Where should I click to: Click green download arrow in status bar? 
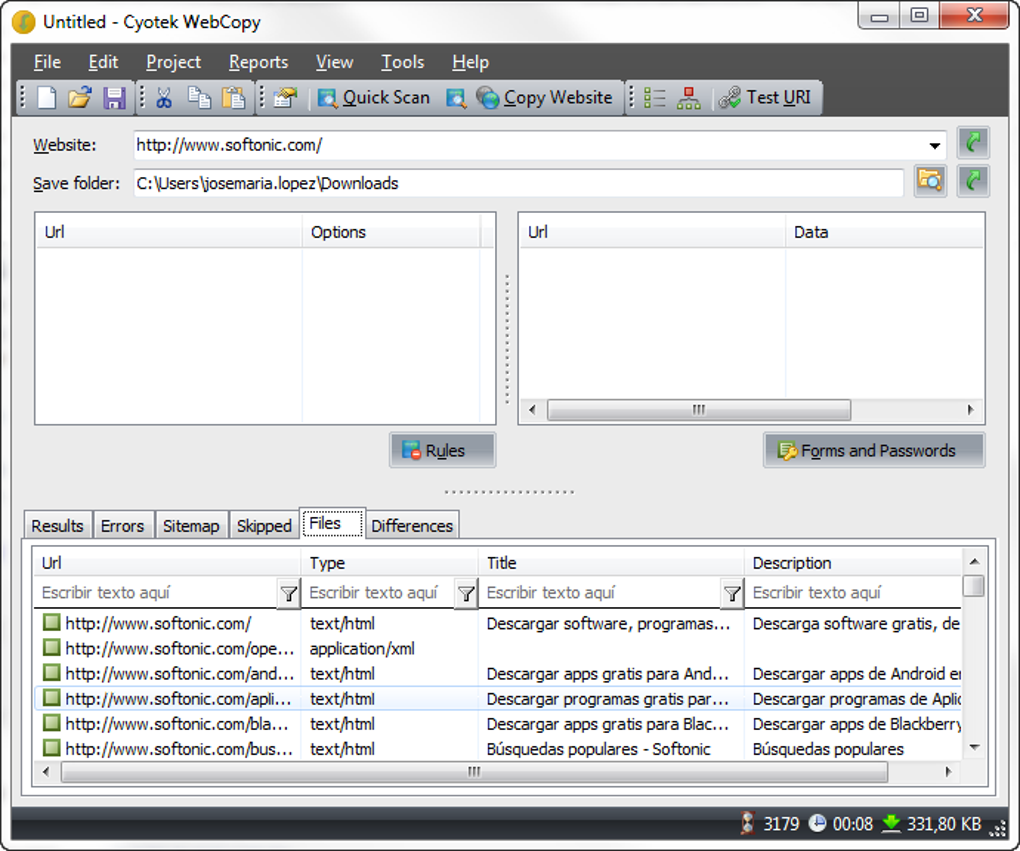click(x=891, y=823)
